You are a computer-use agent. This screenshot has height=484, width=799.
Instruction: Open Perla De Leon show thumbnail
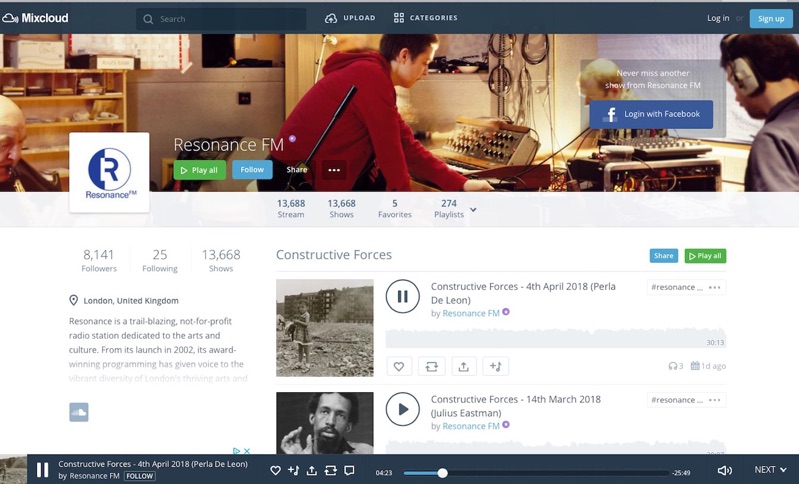(x=325, y=328)
